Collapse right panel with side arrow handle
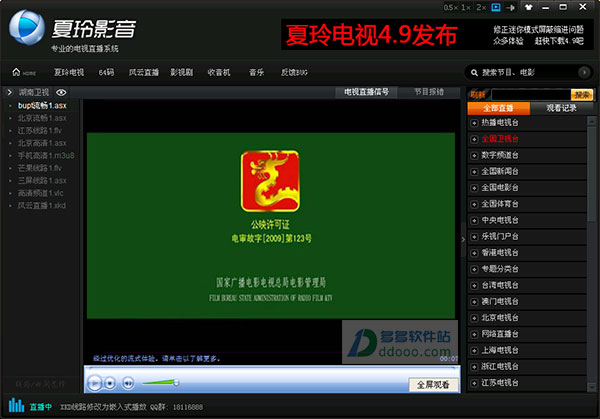Screen dimensions: 600x419 (463, 240)
